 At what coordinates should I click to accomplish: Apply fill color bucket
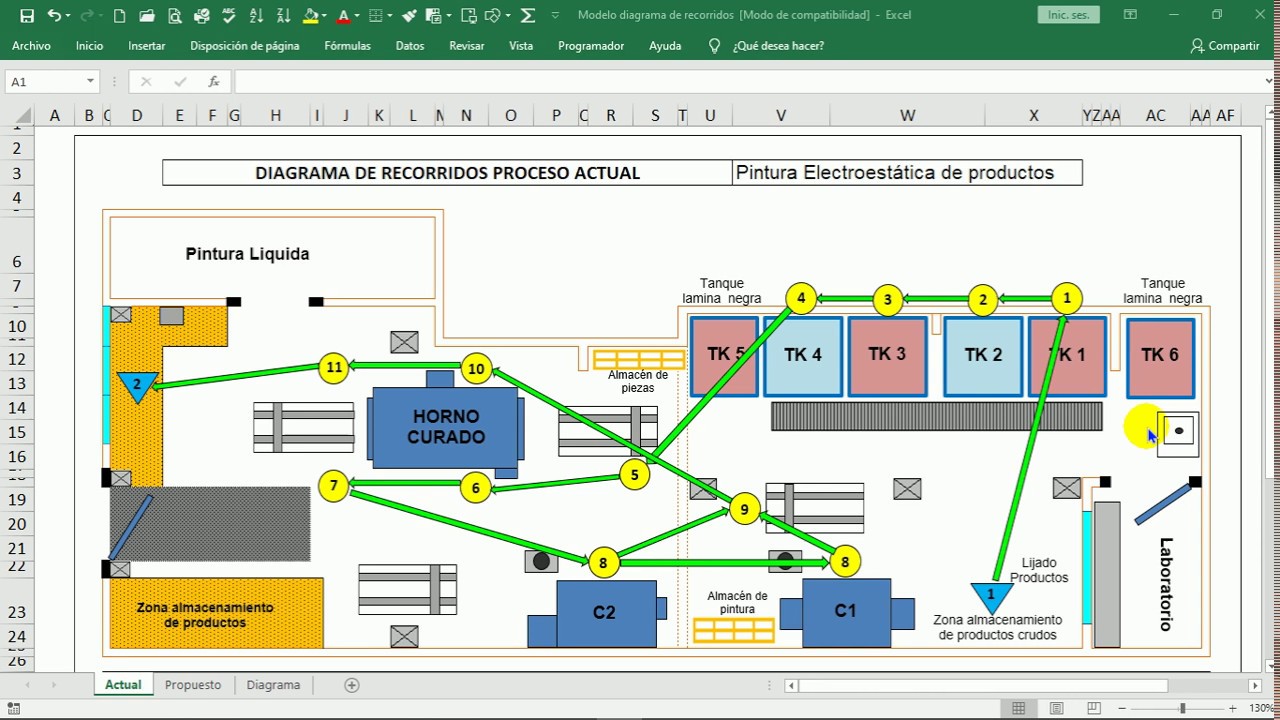(x=311, y=15)
